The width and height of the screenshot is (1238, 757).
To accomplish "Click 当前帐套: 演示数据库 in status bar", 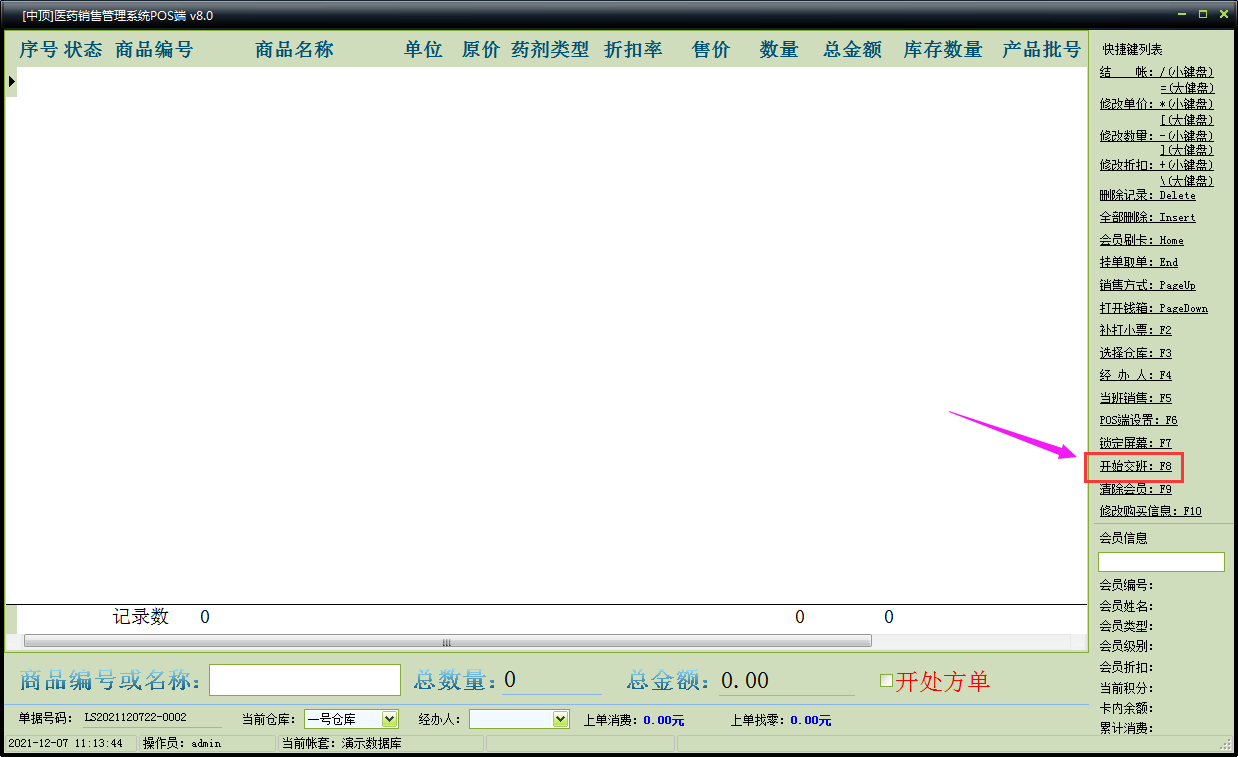I will coord(342,743).
